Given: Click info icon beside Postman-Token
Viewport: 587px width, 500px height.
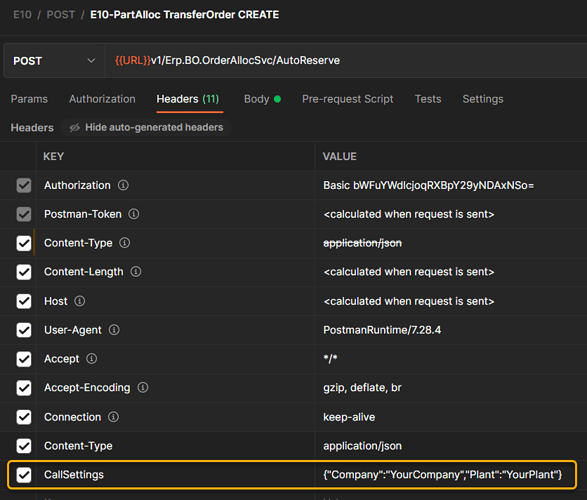Looking at the screenshot, I should click(x=134, y=214).
